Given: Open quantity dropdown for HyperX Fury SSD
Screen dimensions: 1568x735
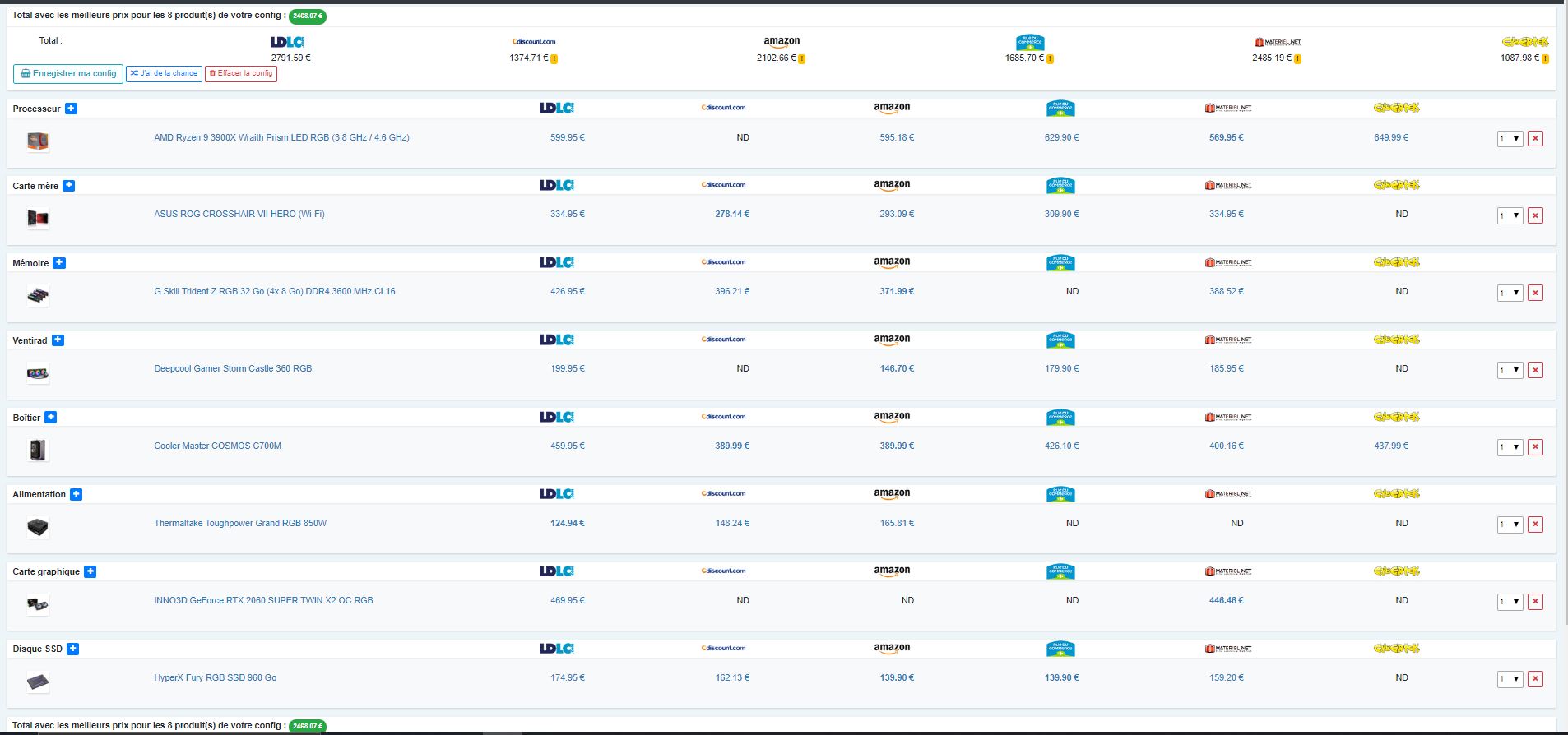Looking at the screenshot, I should coord(1510,679).
